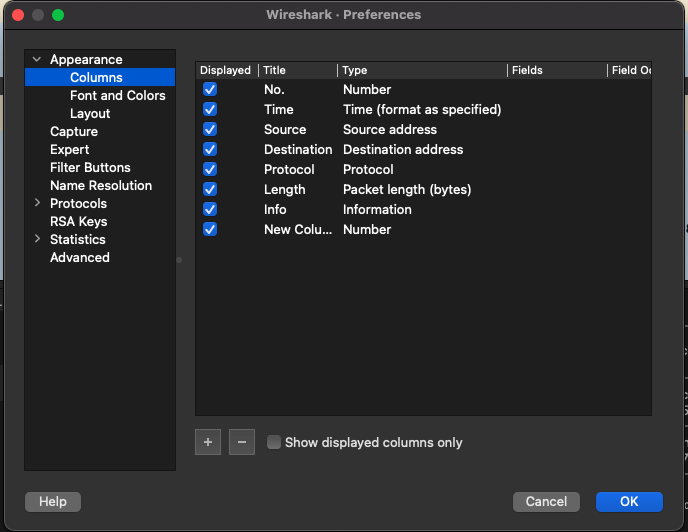Select the 'Source' title cell

click(285, 129)
